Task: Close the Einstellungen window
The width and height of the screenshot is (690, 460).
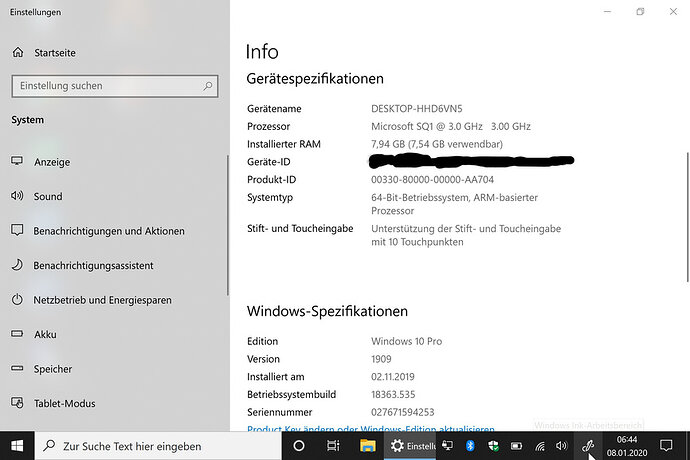Action: pyautogui.click(x=673, y=12)
